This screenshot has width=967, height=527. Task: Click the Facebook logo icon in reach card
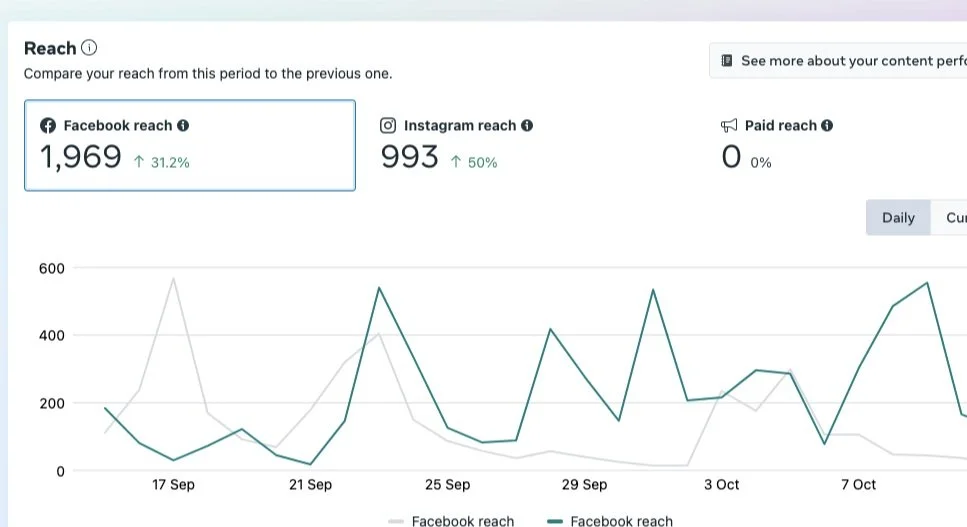pyautogui.click(x=47, y=126)
